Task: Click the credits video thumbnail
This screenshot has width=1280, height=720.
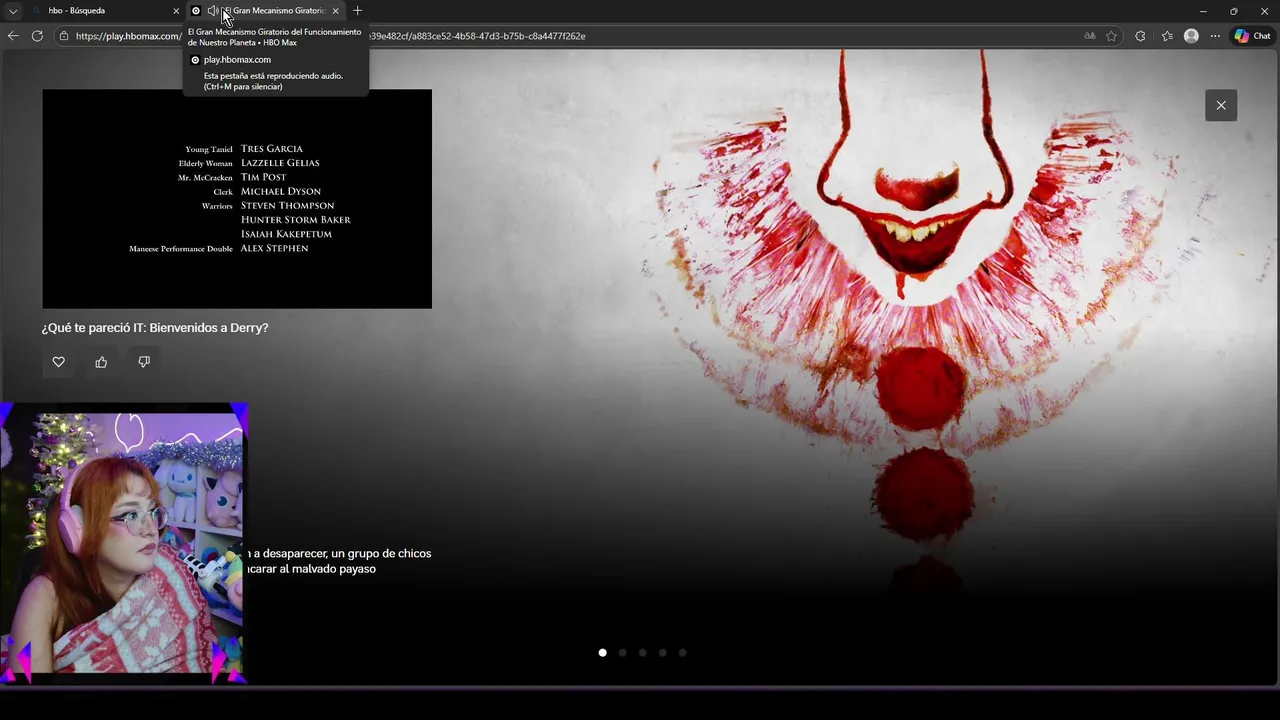Action: [237, 199]
